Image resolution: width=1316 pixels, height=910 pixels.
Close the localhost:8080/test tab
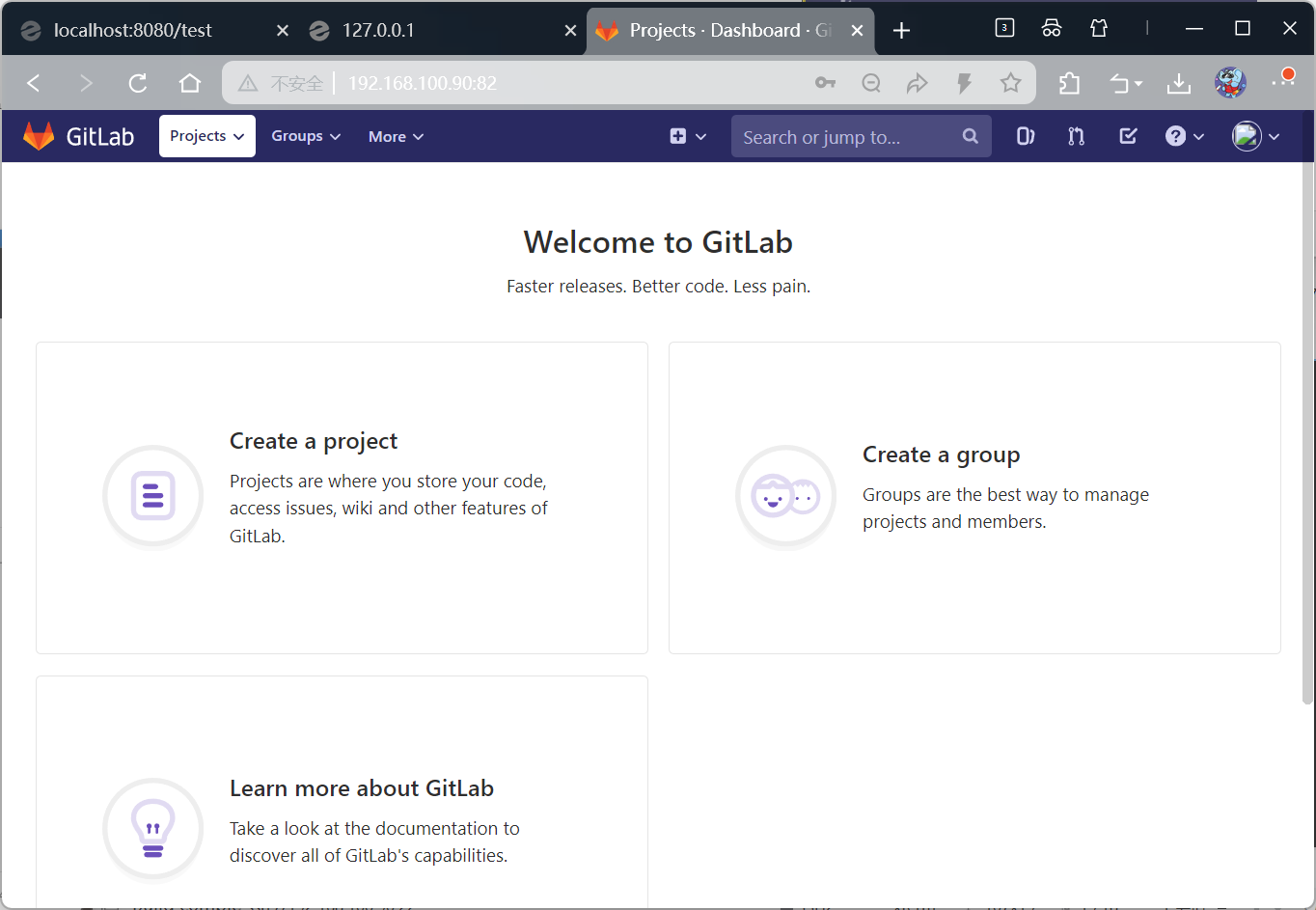[283, 31]
